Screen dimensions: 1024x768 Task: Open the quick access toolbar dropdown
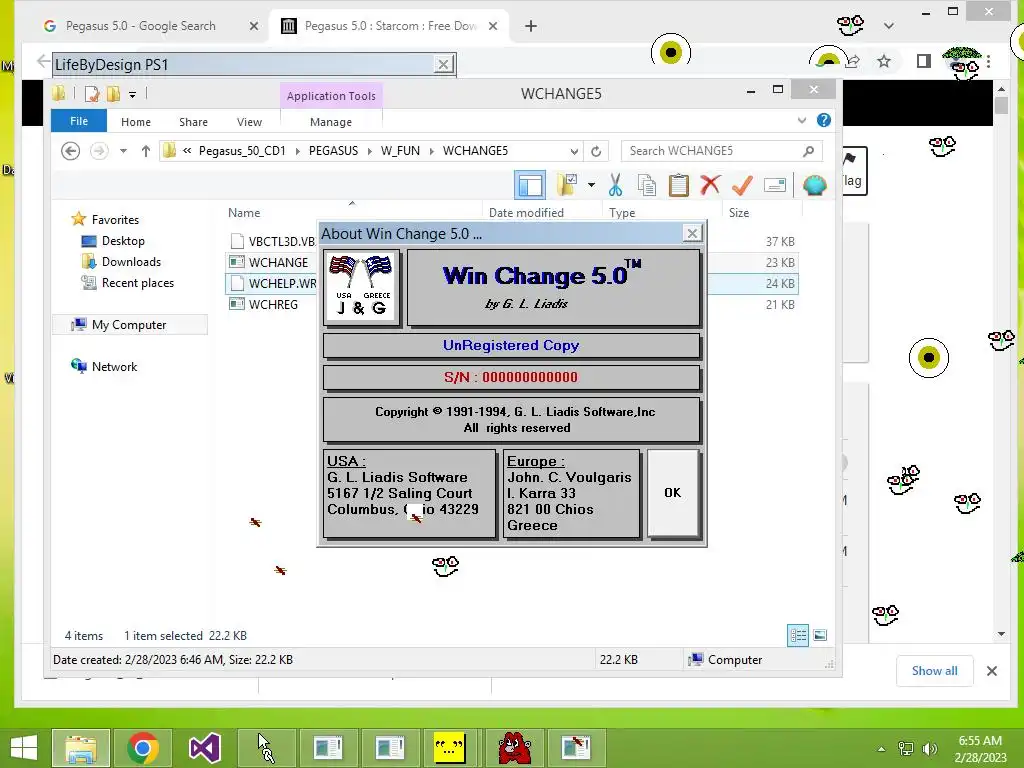[x=132, y=95]
